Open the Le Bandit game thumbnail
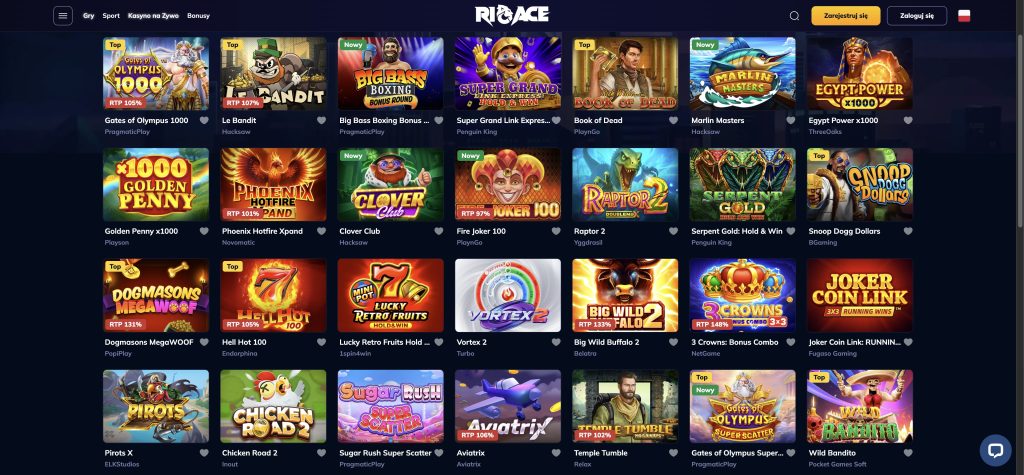This screenshot has height=475, width=1024. 273,73
